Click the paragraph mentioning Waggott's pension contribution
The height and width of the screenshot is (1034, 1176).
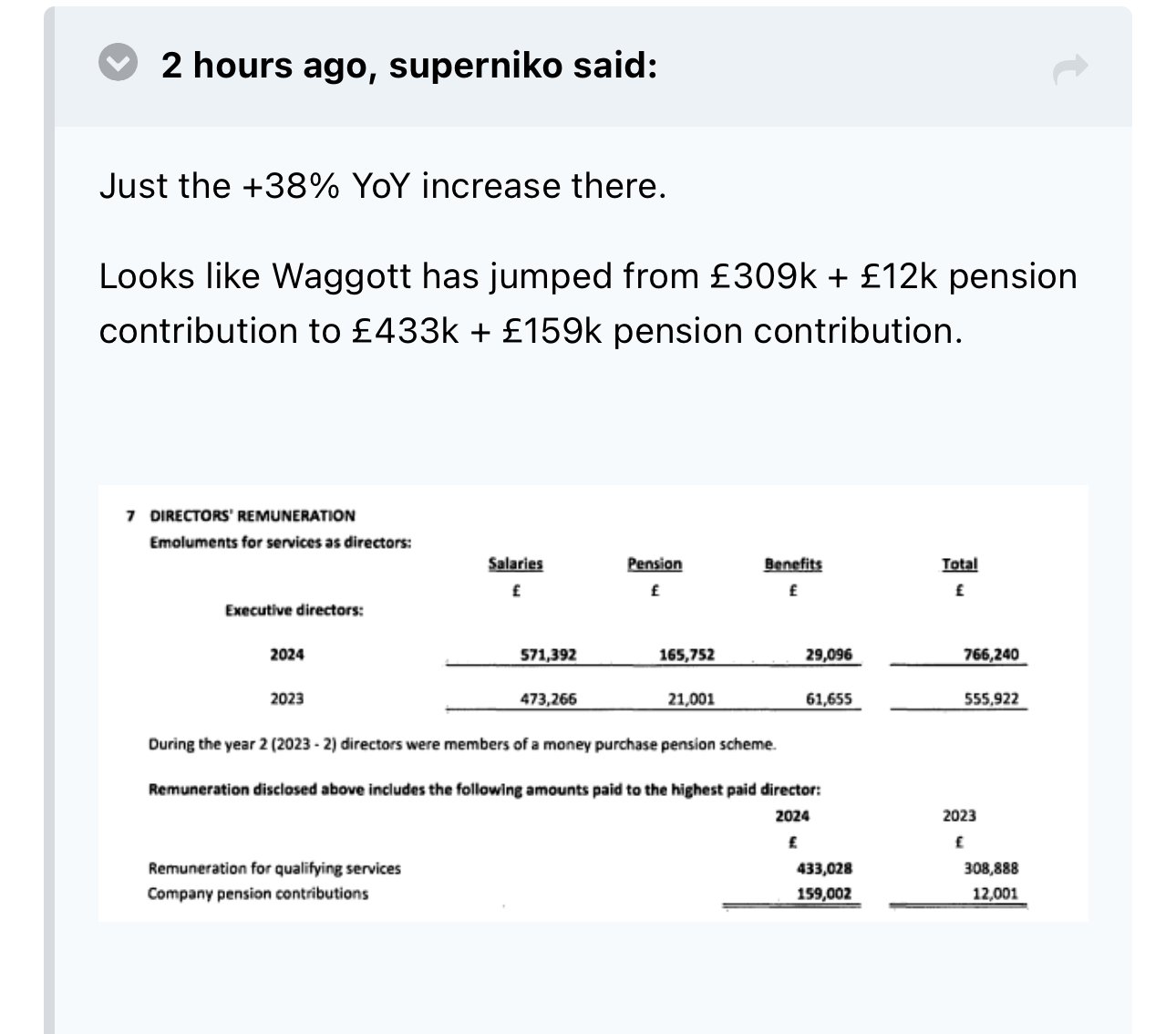[x=587, y=303]
